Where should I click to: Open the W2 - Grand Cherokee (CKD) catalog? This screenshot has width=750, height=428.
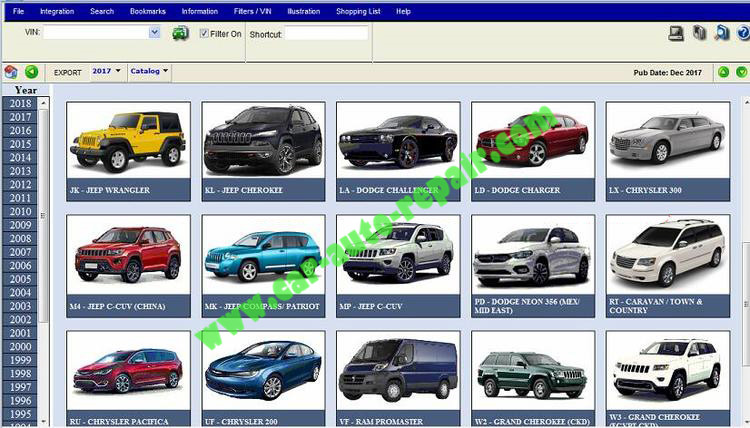[533, 379]
